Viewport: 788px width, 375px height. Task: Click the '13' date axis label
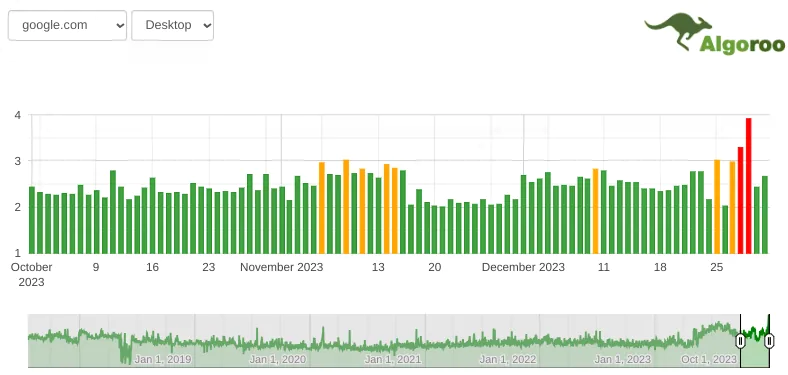tap(378, 267)
